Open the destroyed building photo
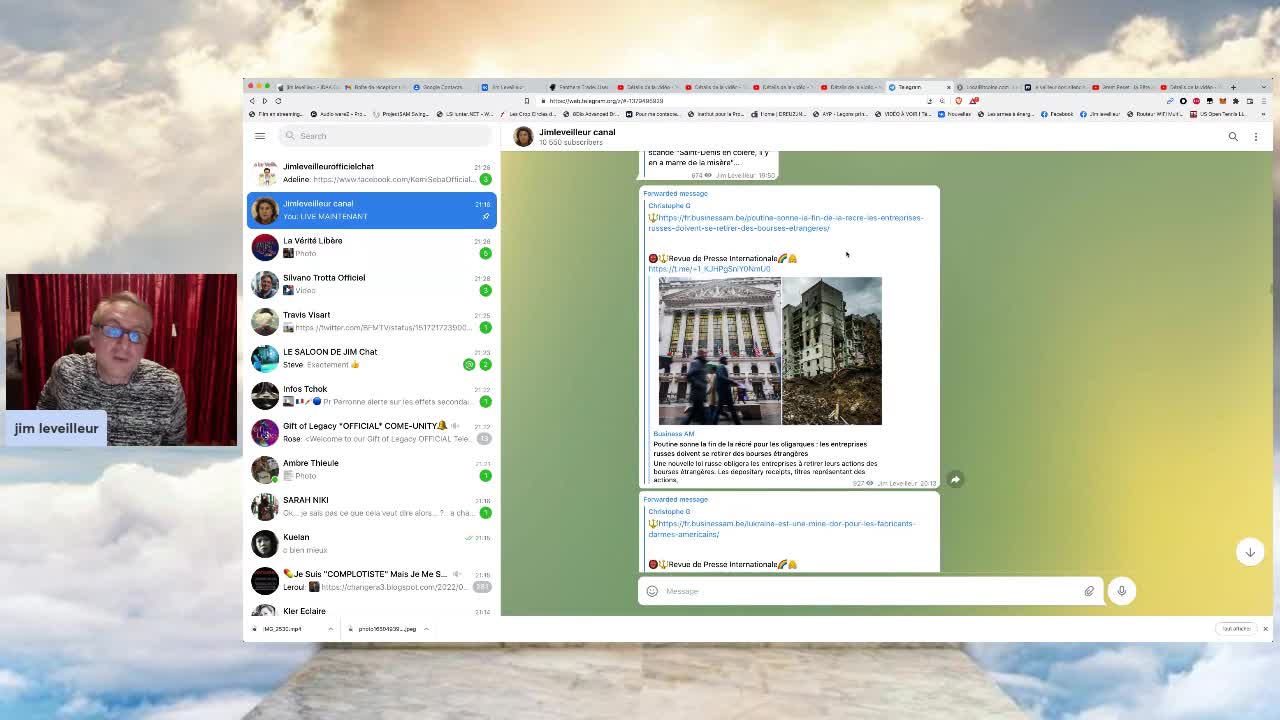This screenshot has width=1280, height=720. point(832,351)
